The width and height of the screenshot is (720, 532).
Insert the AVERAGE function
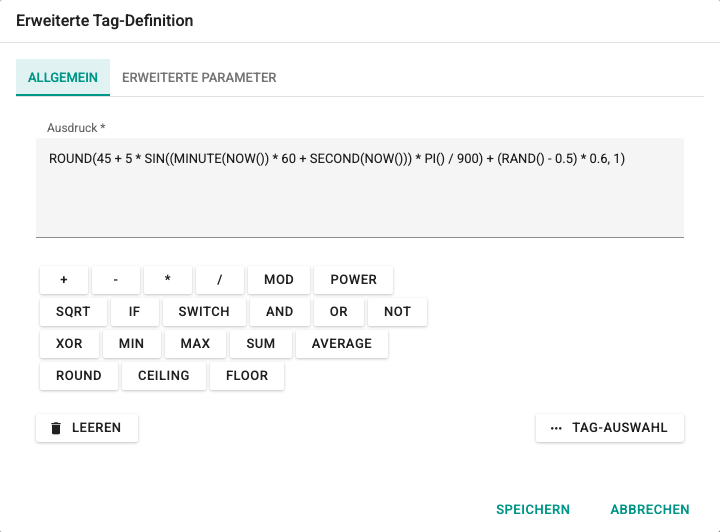(x=342, y=344)
